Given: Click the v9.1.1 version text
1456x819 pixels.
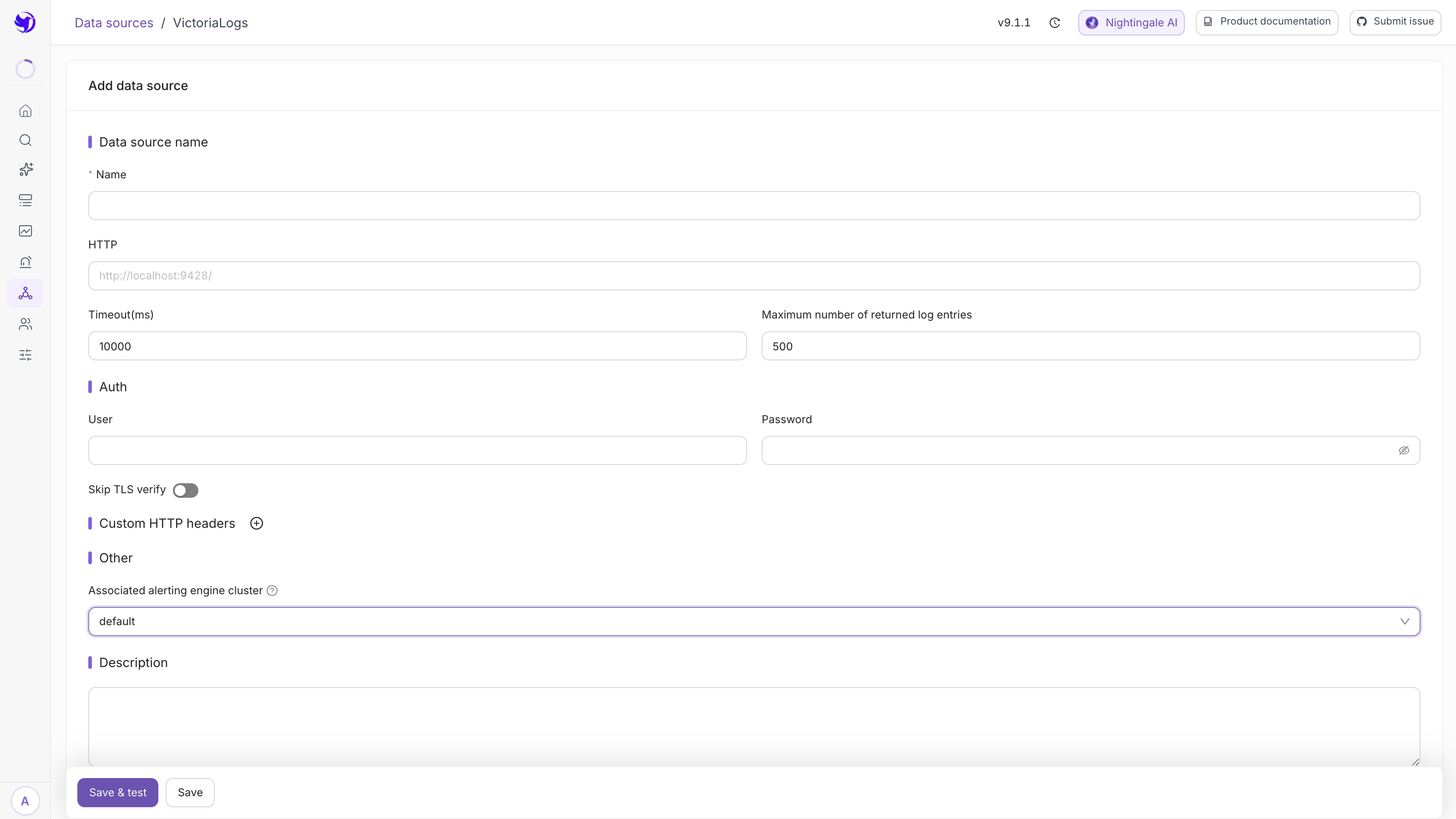Looking at the screenshot, I should (1013, 23).
